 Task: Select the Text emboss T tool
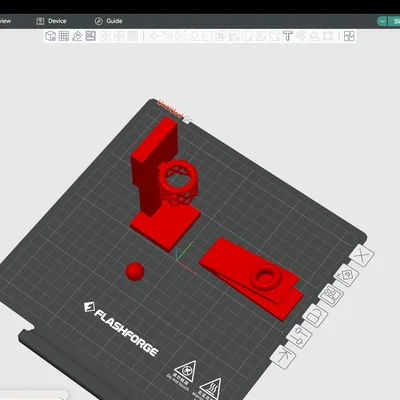point(287,36)
